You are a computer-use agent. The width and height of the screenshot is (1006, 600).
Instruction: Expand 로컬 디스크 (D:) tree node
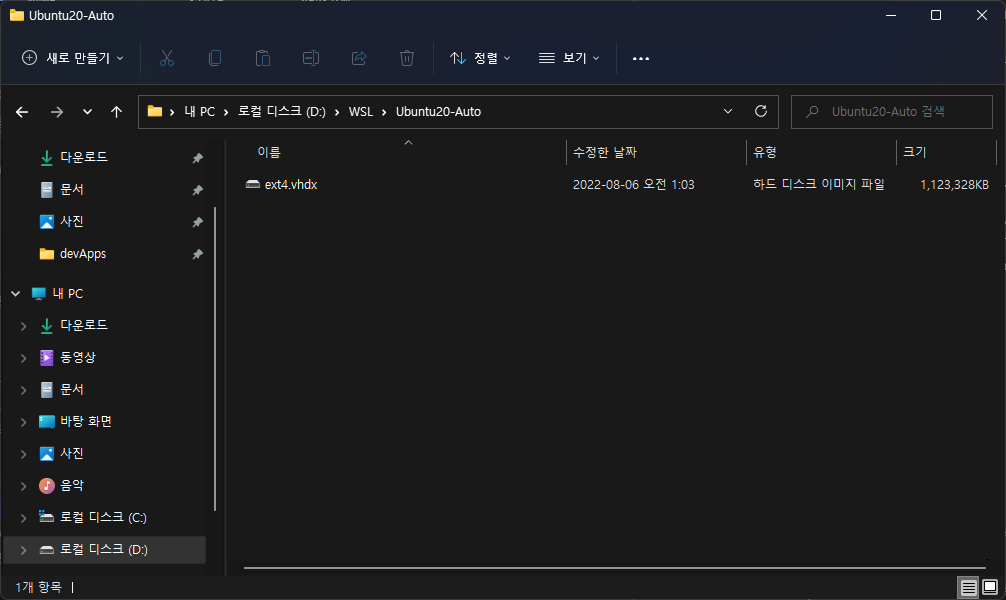[23, 550]
